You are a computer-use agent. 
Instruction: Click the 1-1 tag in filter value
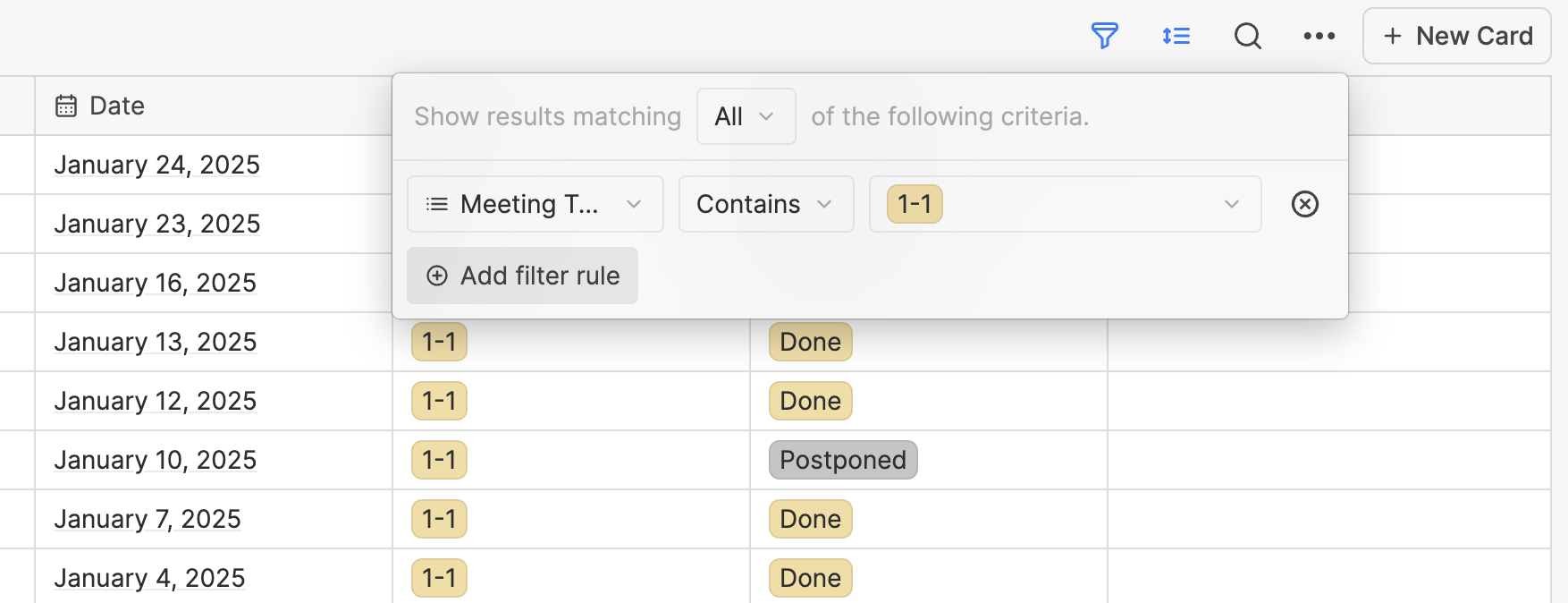pos(915,204)
